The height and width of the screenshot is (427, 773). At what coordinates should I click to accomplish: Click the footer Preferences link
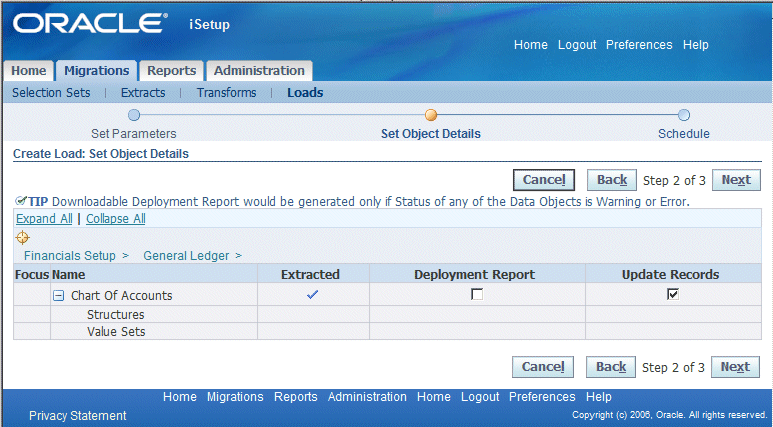(x=542, y=397)
